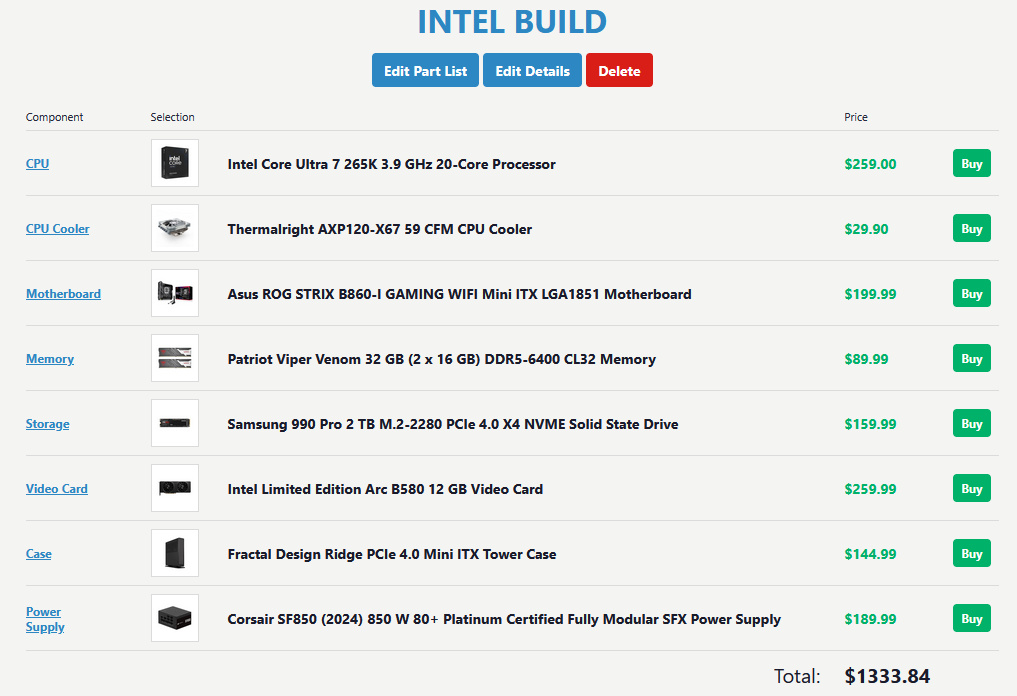This screenshot has width=1017, height=696.
Task: Click the Intel Arc B580 video card thumbnail
Action: (175, 488)
